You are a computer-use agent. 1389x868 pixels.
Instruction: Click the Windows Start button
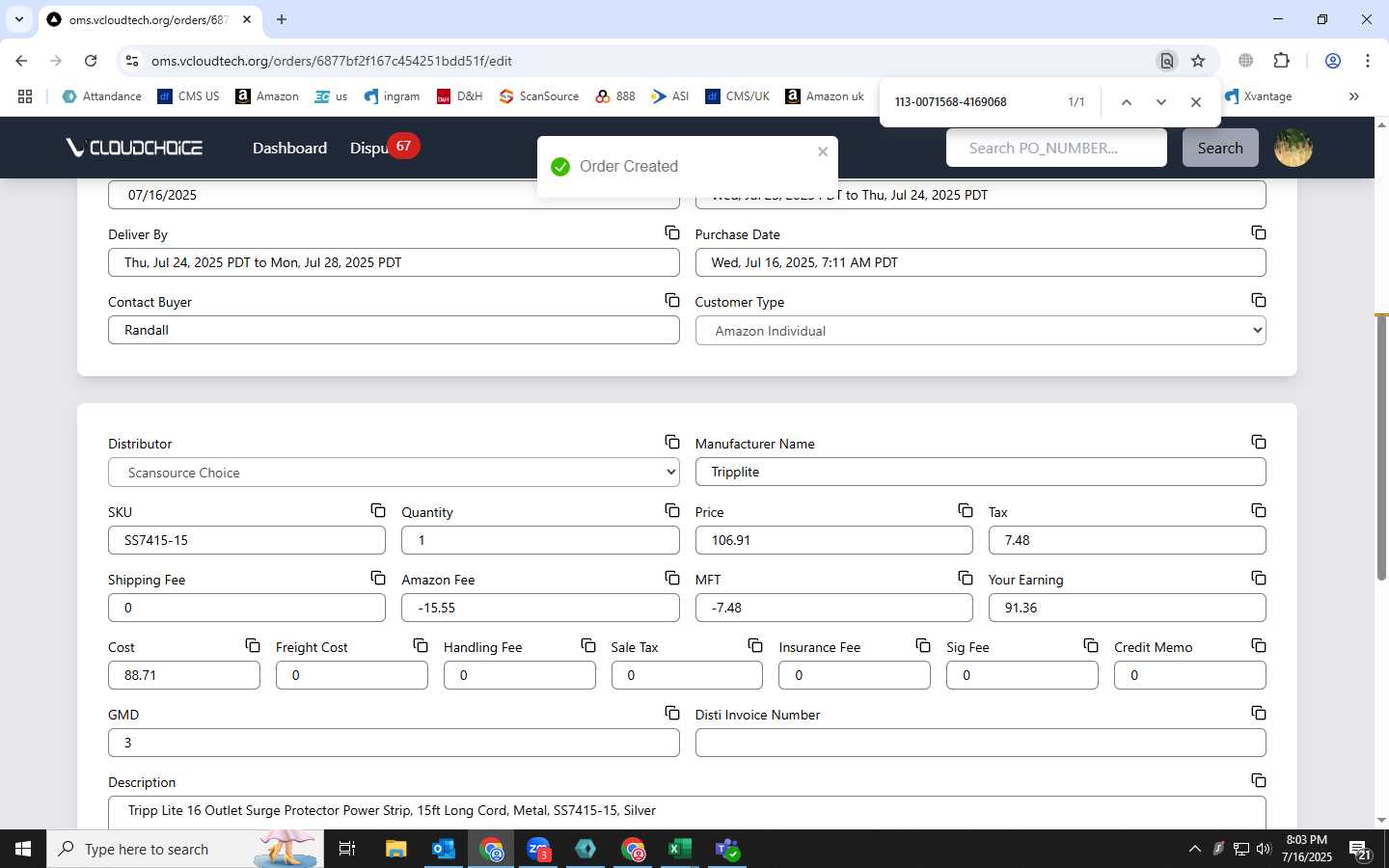click(x=23, y=849)
